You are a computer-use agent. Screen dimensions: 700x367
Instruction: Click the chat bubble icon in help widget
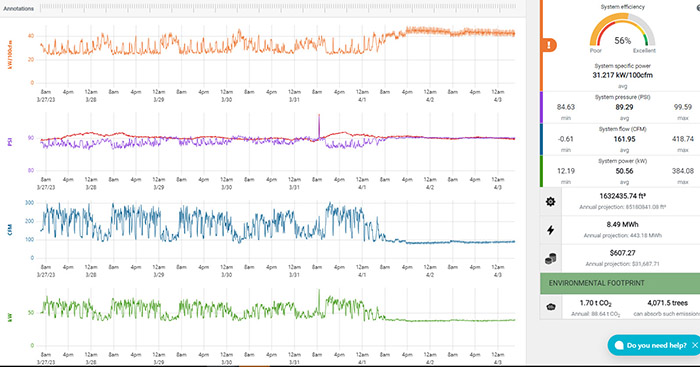coord(619,345)
